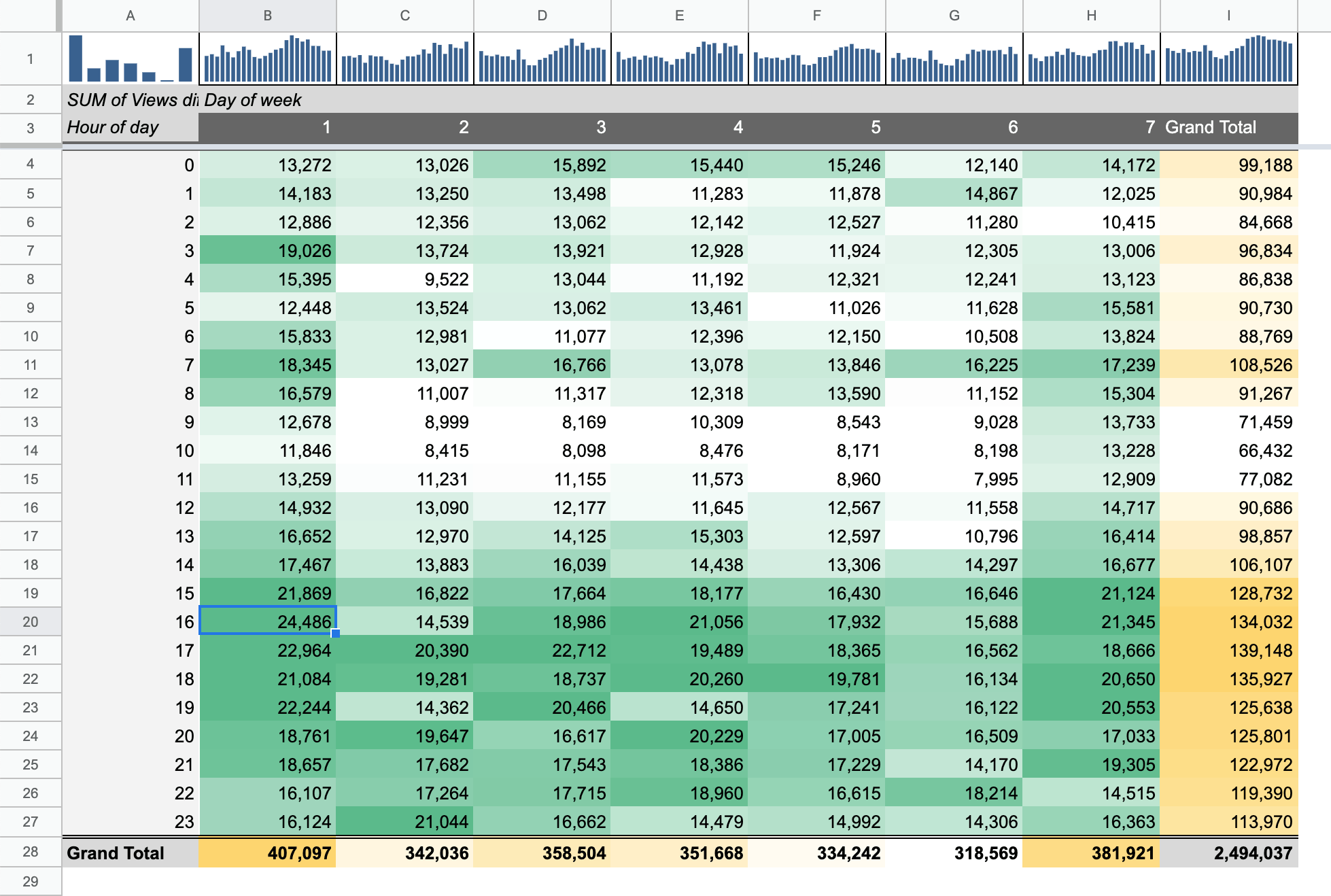This screenshot has width=1331, height=896.
Task: Select cell with value 11,077
Action: (542, 336)
